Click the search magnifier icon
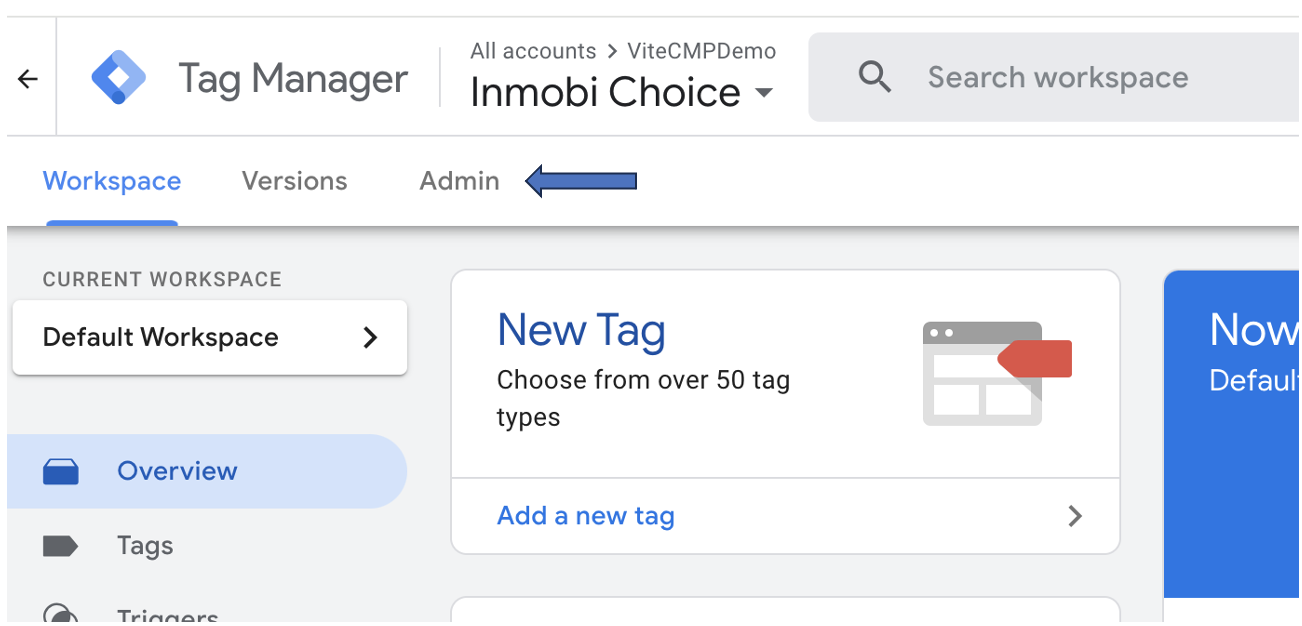 875,77
